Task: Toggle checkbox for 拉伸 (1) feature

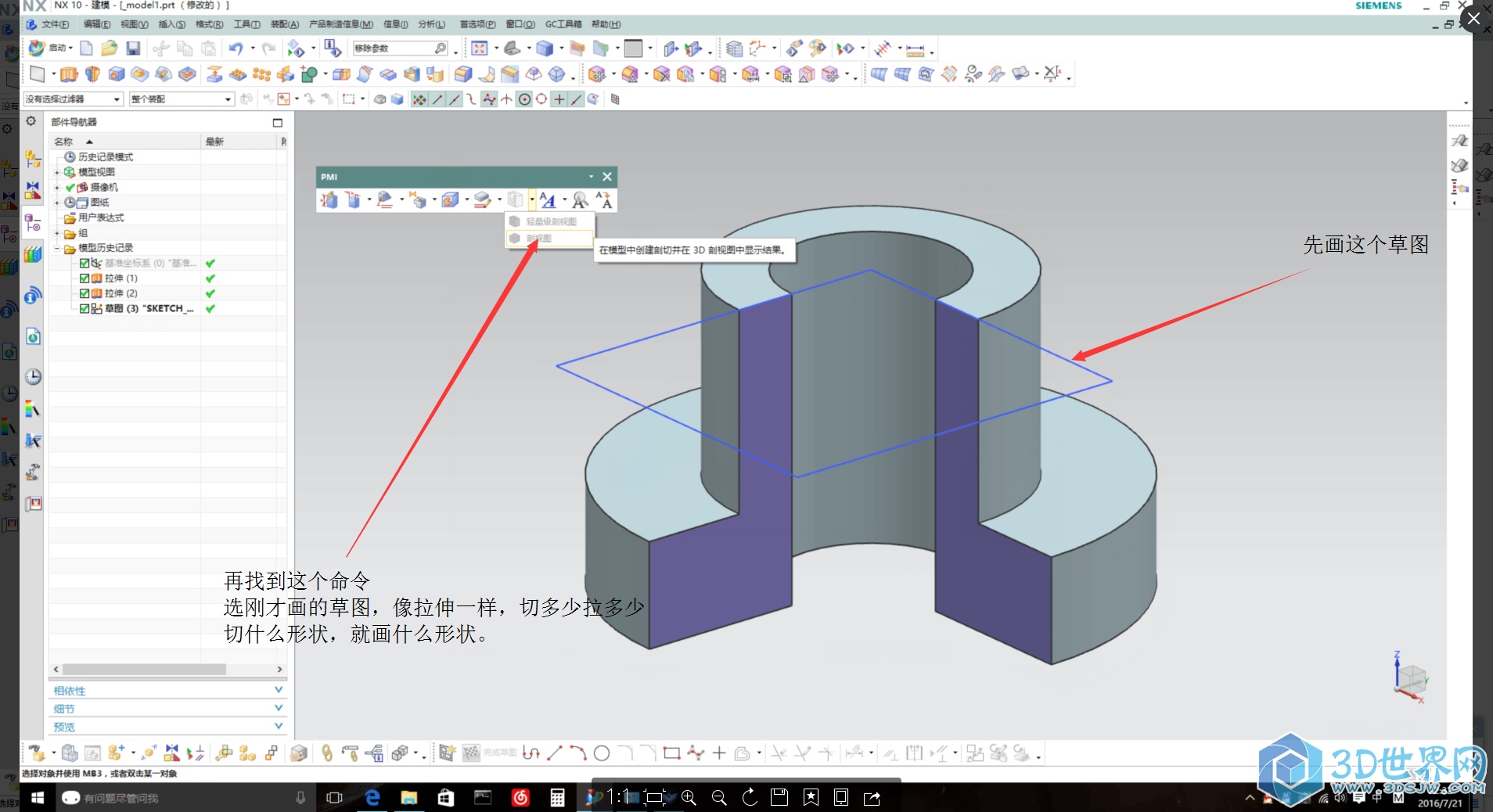Action: pyautogui.click(x=85, y=278)
